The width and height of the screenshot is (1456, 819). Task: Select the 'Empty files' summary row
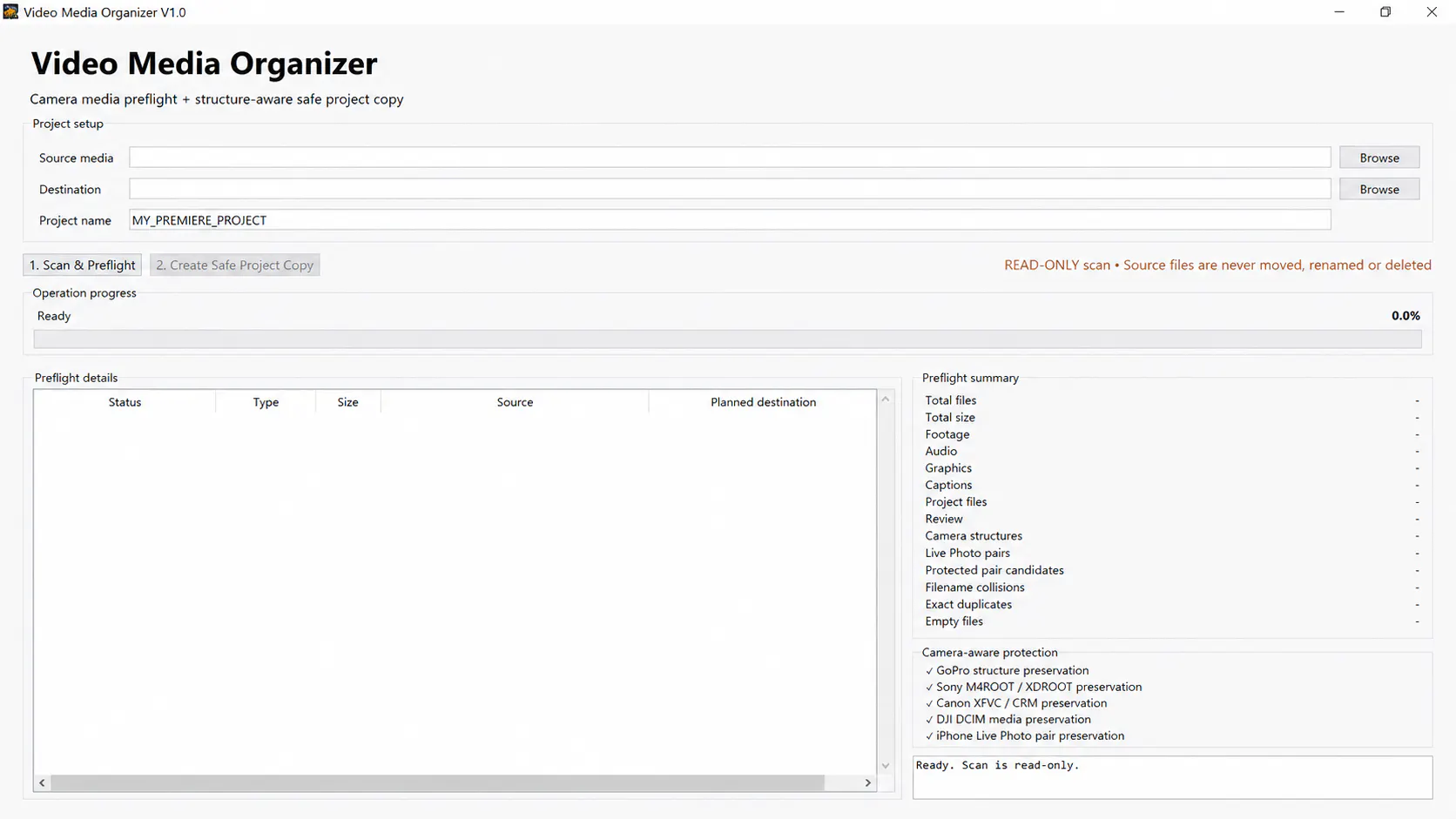(1172, 621)
